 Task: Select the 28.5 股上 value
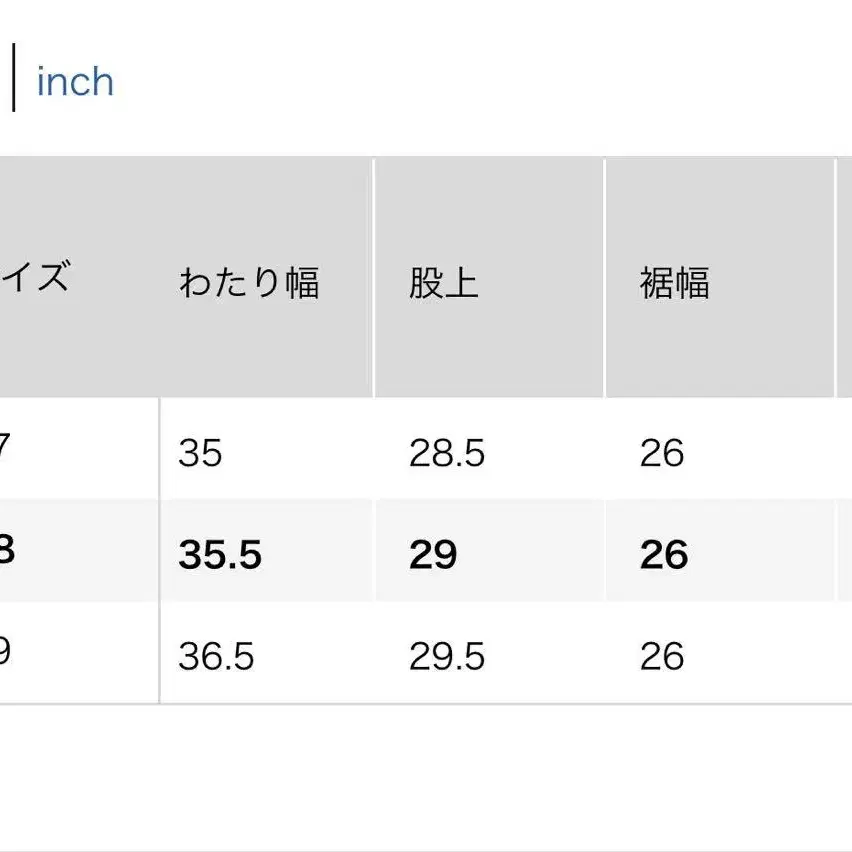447,454
